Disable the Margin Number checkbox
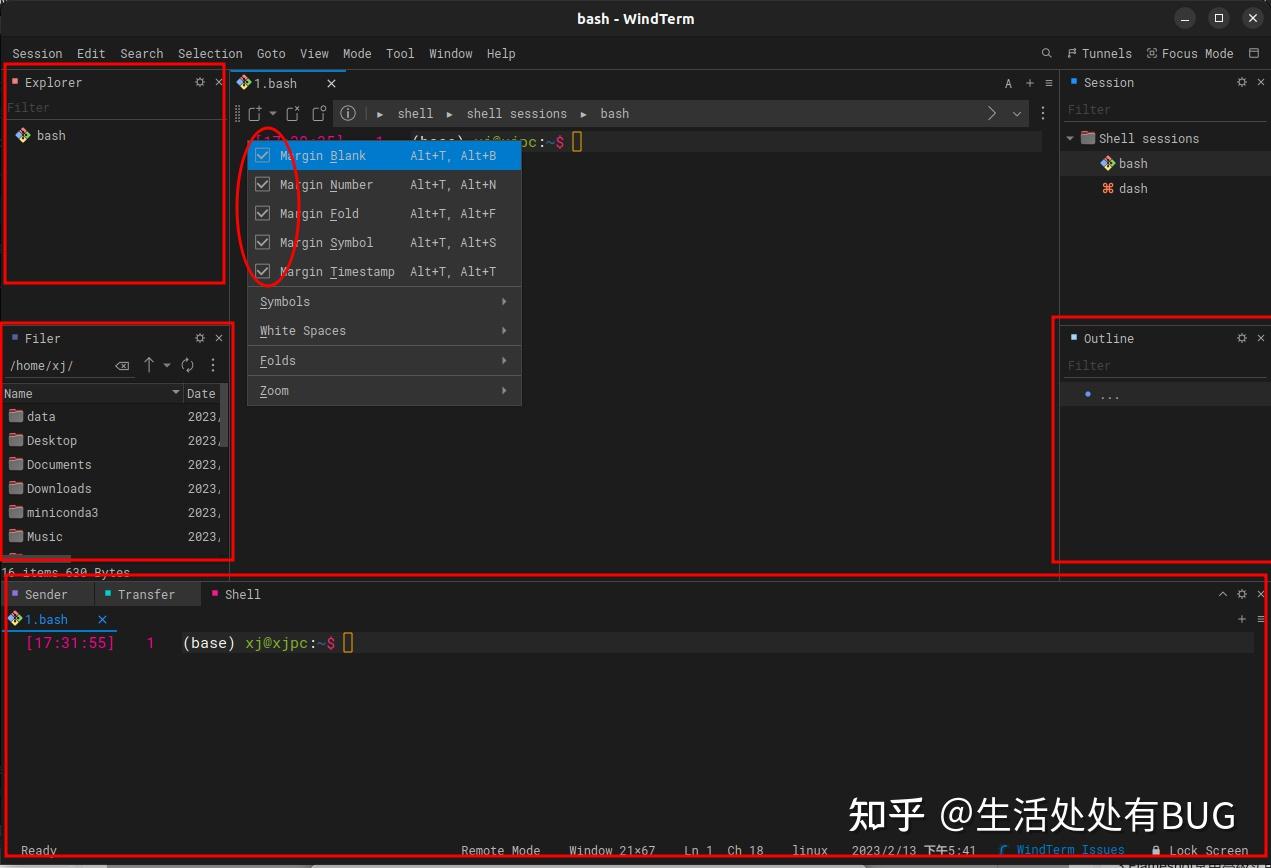This screenshot has width=1271, height=868. (x=262, y=184)
